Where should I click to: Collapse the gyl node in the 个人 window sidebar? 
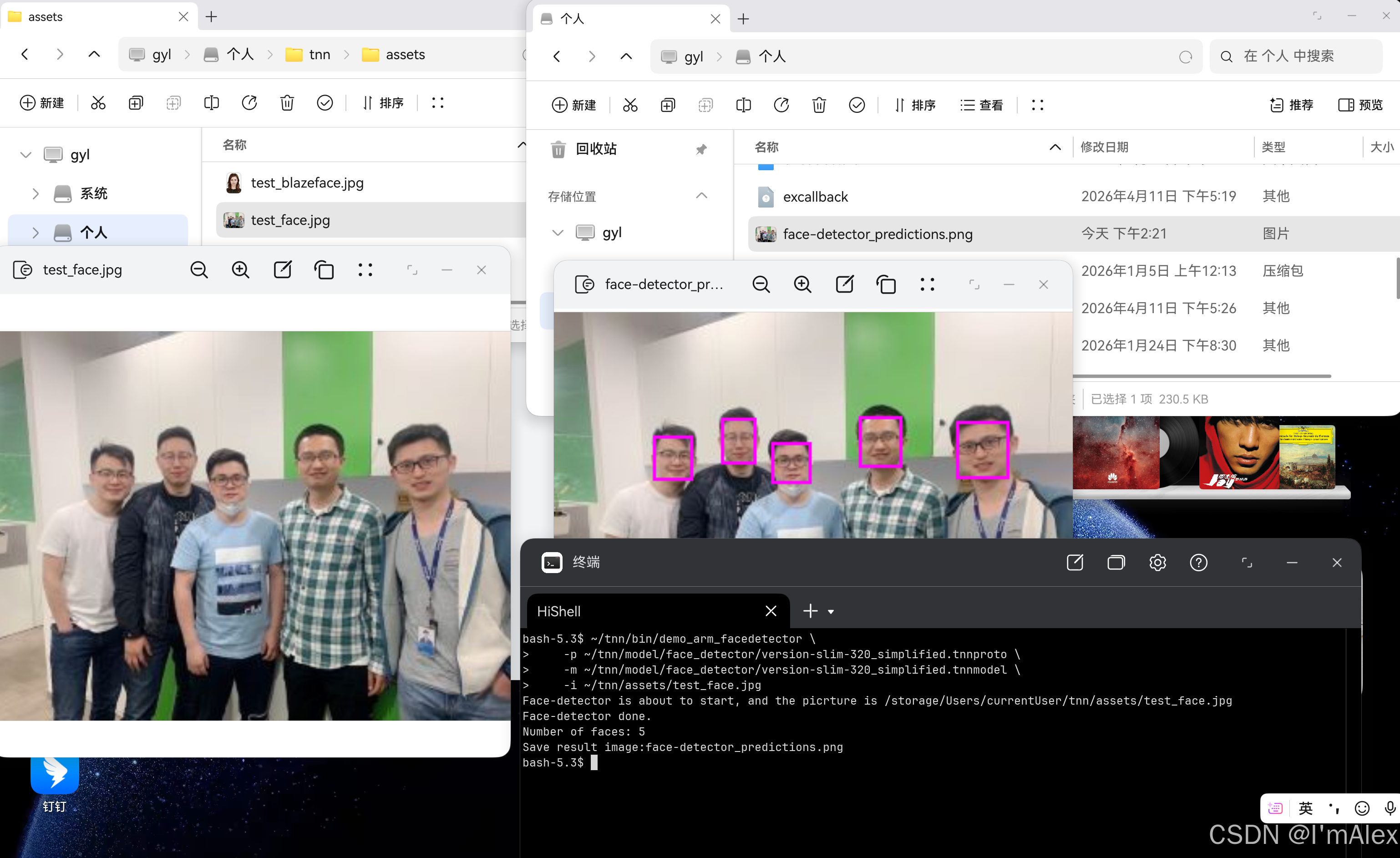[558, 233]
